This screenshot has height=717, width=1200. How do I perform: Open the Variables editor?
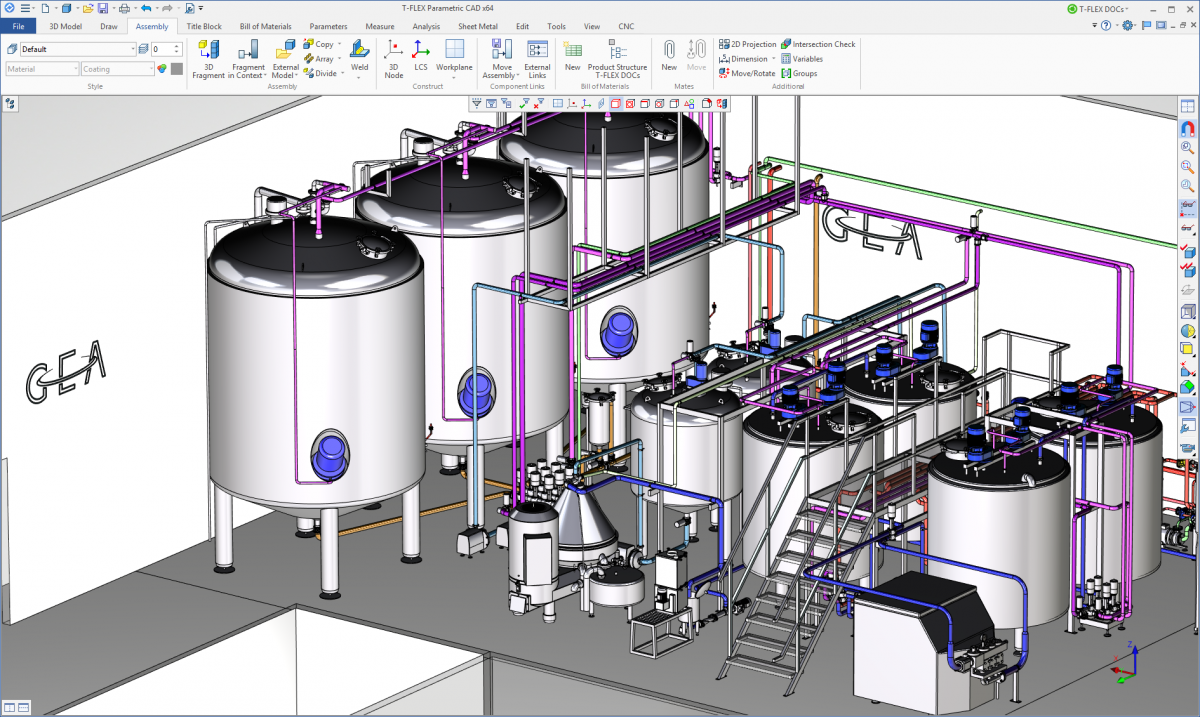pyautogui.click(x=802, y=59)
